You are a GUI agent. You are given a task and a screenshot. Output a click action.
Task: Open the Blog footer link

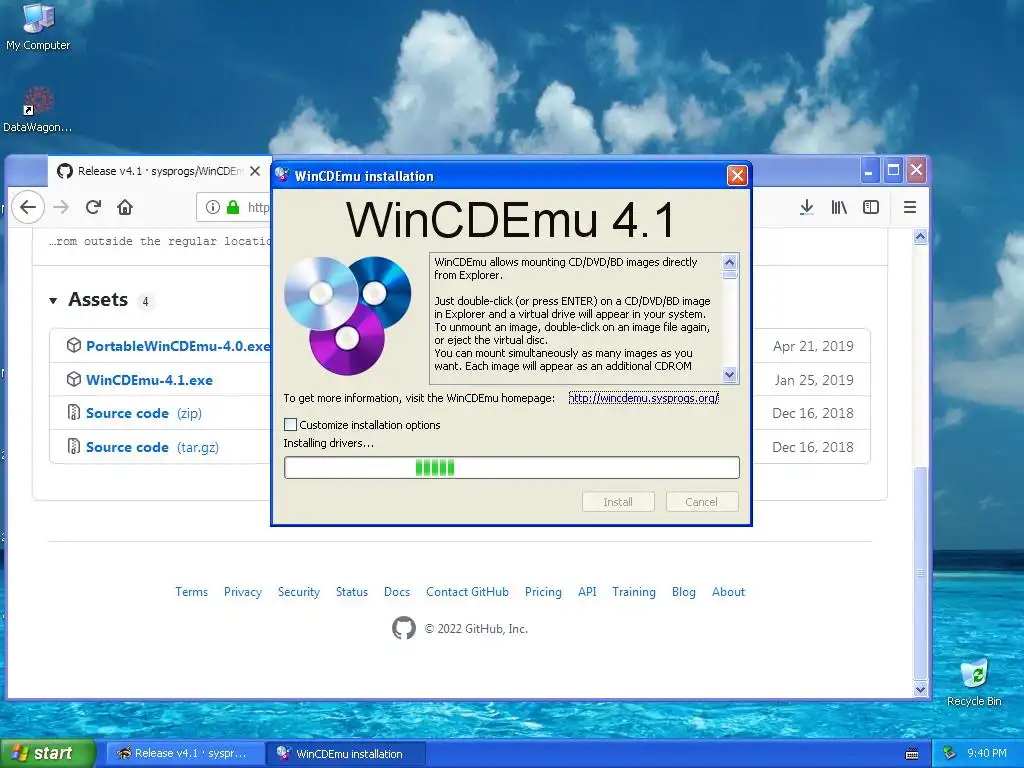684,592
